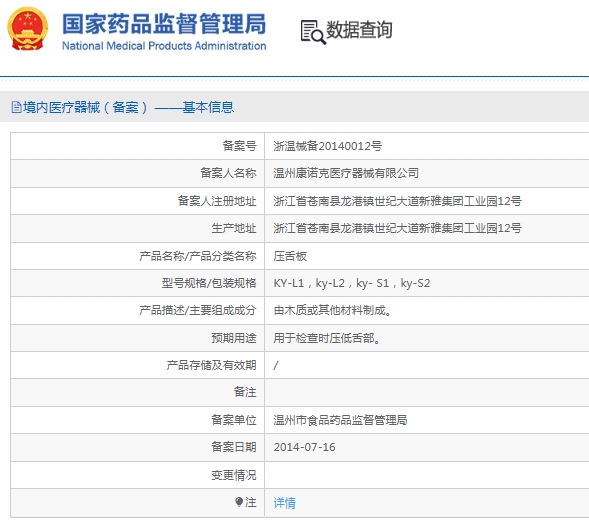Viewport: 589px width, 526px height.
Task: Click the 备案号 label
Action: click(239, 146)
